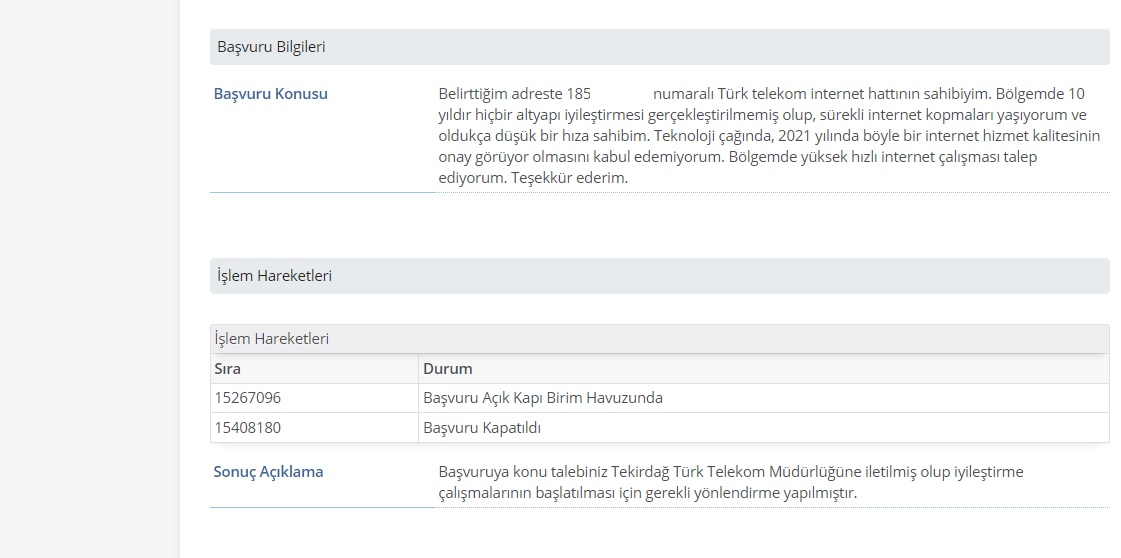
Task: Click the application subject paragraph text
Action: (x=769, y=136)
